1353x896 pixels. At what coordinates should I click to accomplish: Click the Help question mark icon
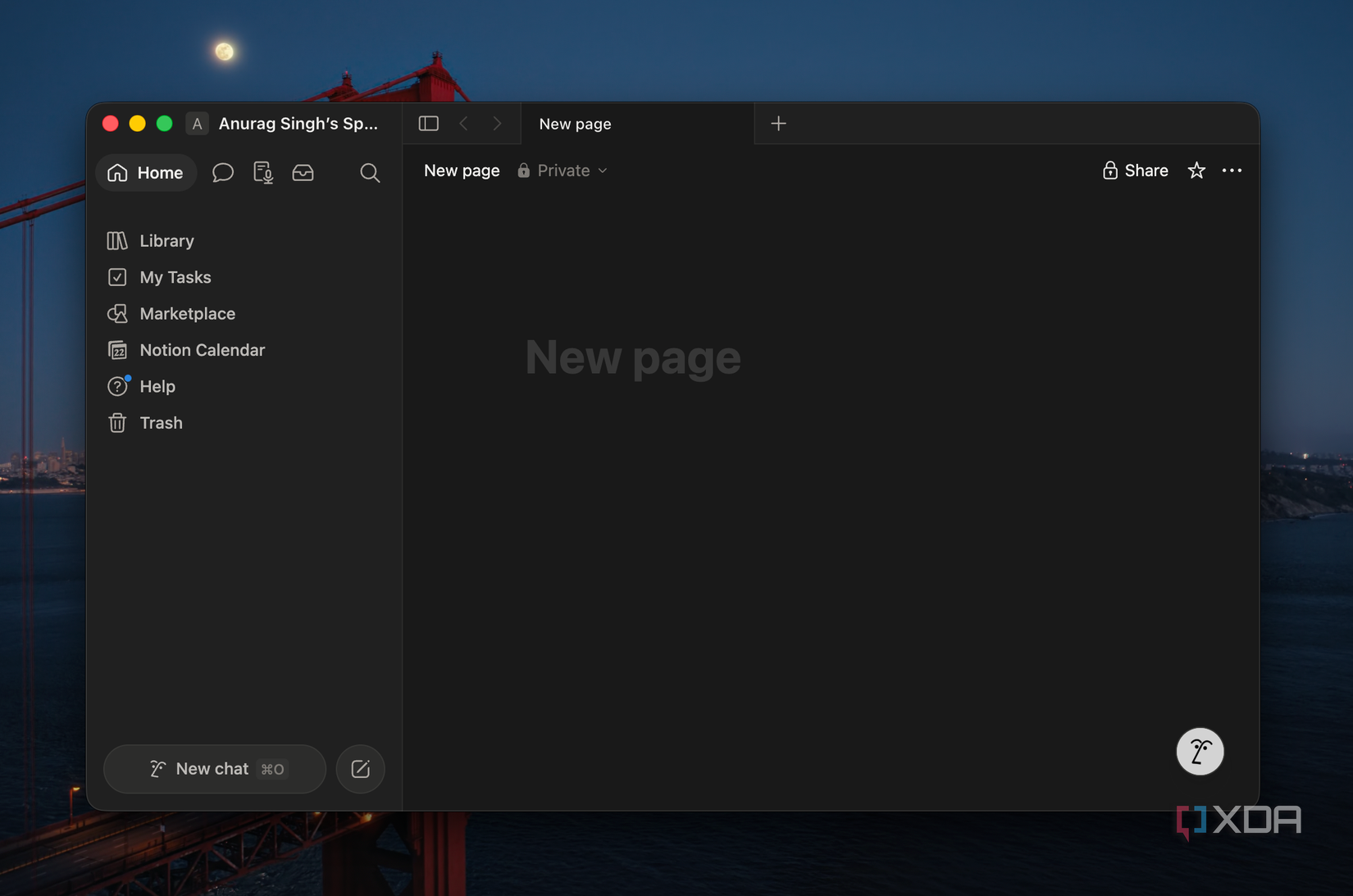[117, 386]
